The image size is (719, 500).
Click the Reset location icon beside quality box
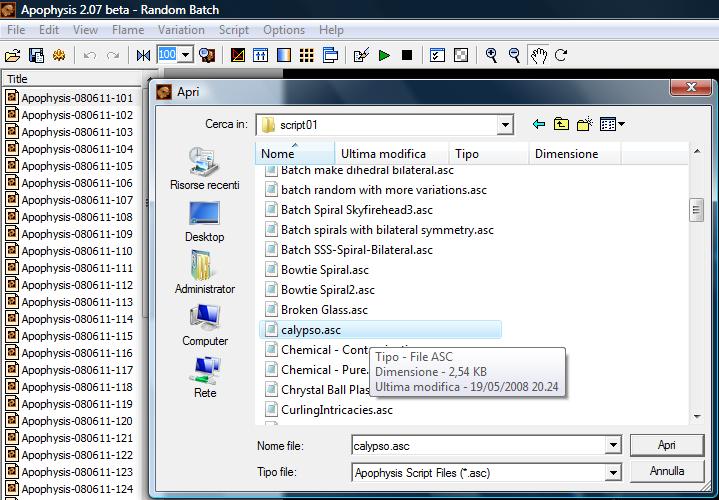(144, 56)
